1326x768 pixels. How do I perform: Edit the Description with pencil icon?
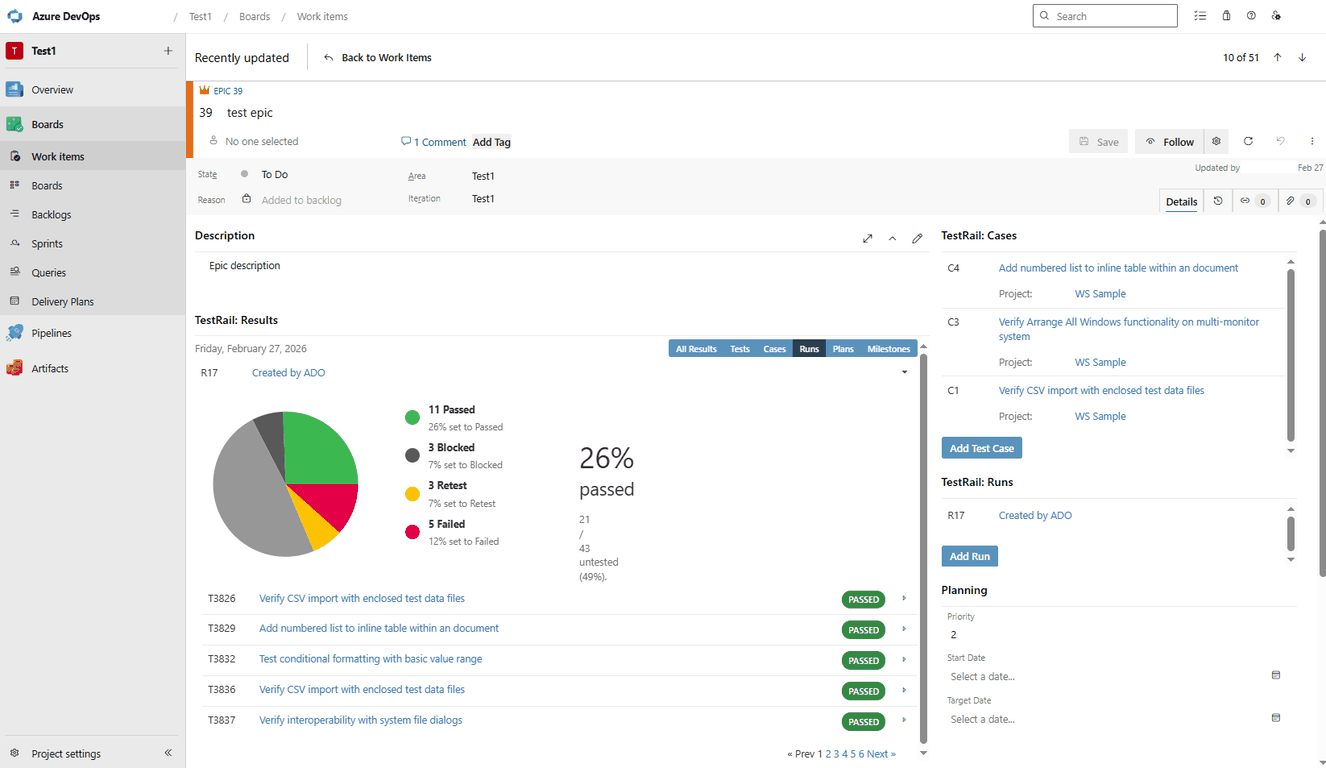[x=917, y=238]
